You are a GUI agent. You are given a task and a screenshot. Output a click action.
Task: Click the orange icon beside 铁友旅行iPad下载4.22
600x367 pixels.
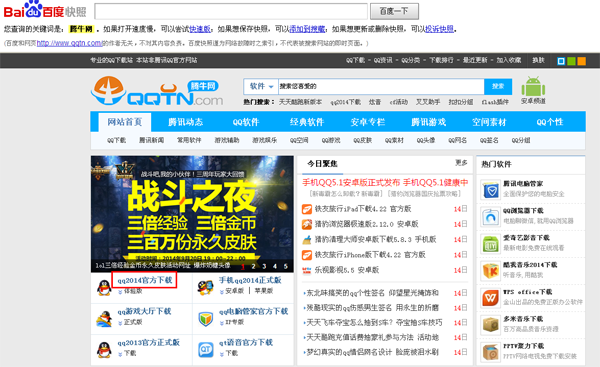[x=307, y=209]
